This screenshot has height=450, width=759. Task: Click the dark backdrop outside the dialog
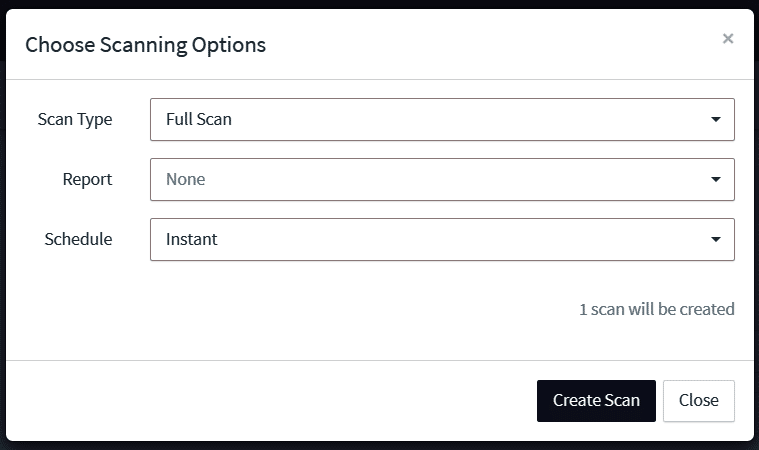tap(380, 445)
